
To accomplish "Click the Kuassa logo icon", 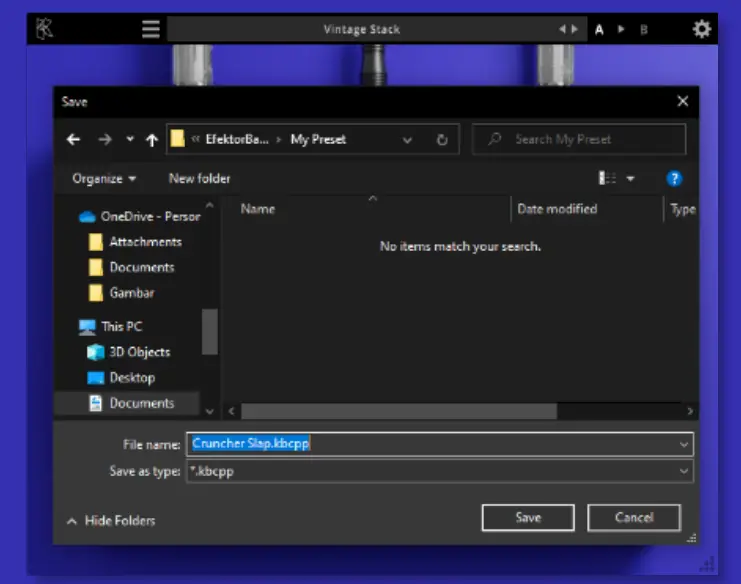I will pos(44,28).
